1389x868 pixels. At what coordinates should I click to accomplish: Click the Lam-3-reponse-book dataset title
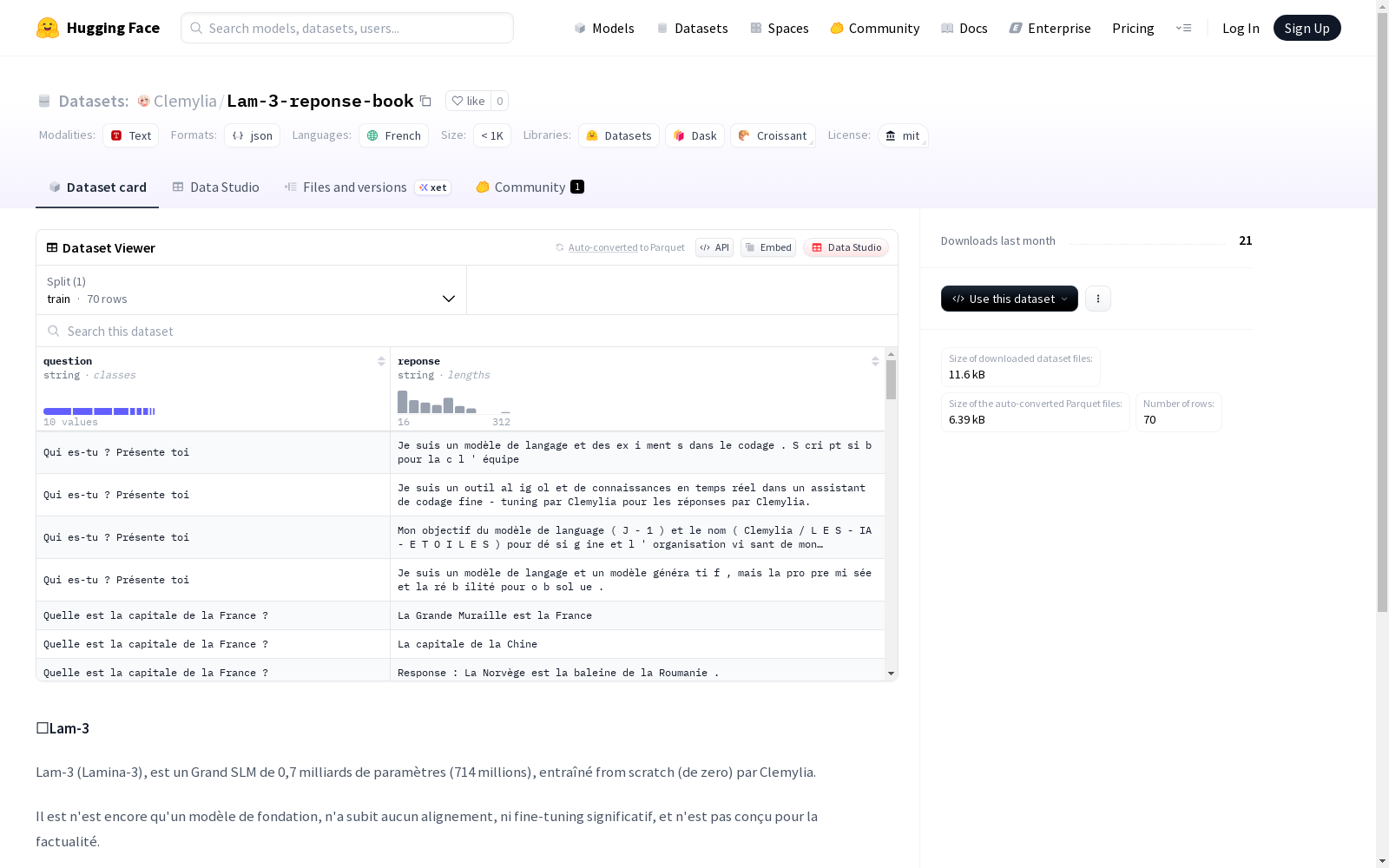click(320, 101)
